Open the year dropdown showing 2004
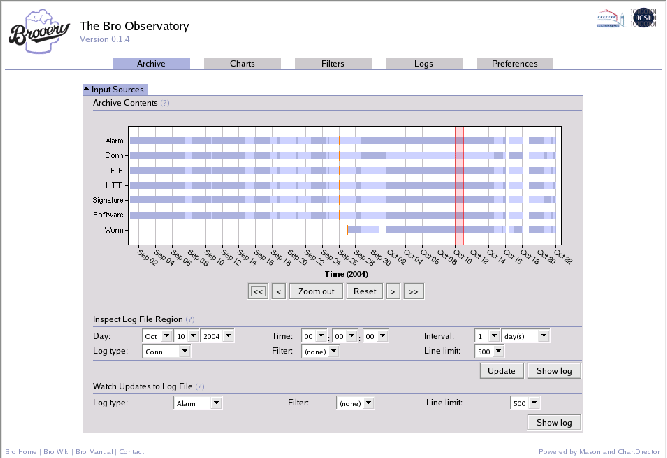Screen dimensions: 667x458 tap(214, 336)
